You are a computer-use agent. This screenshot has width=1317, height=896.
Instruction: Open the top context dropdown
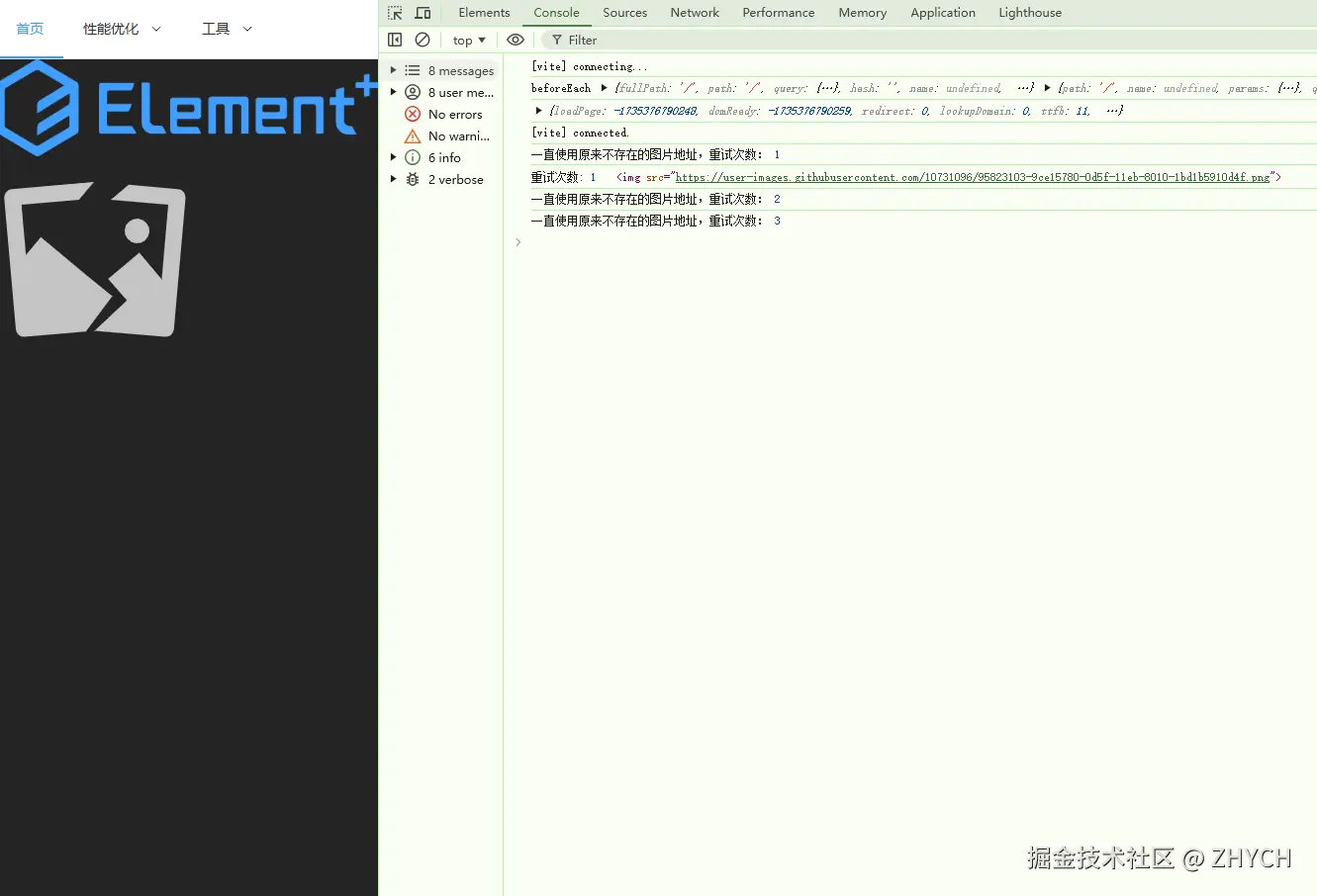coord(469,40)
